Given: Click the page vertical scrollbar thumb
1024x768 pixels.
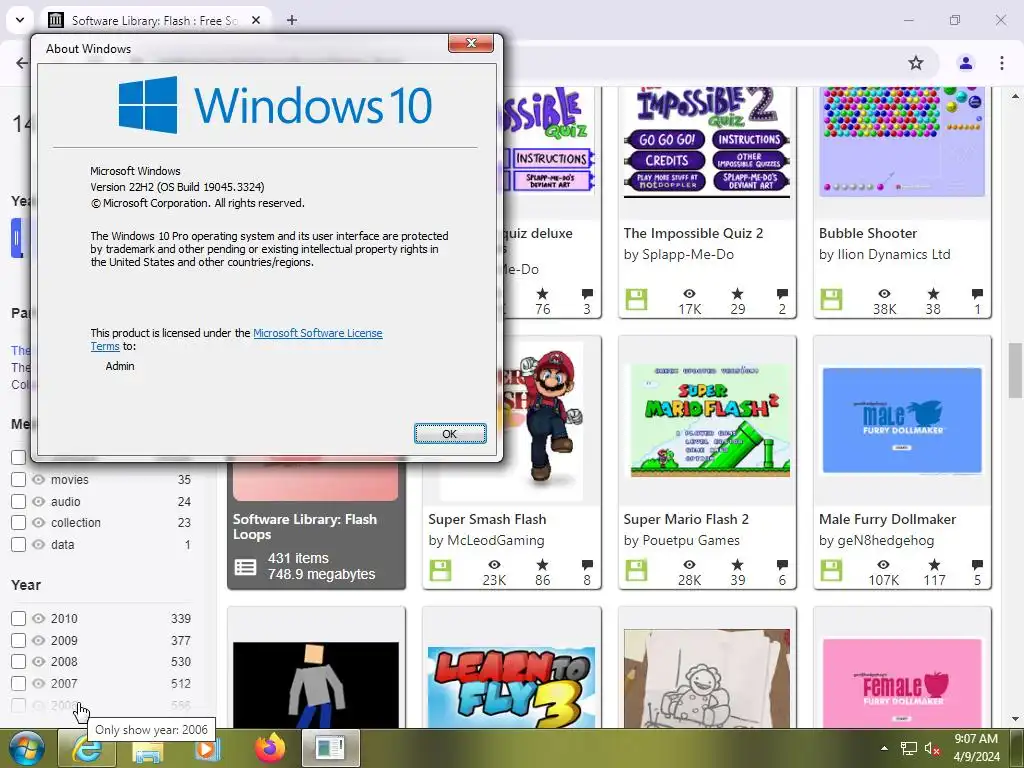Looking at the screenshot, I should [x=1015, y=370].
